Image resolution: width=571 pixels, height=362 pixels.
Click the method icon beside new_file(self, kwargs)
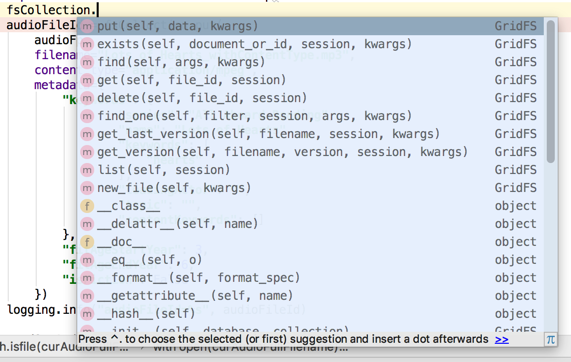coord(87,188)
